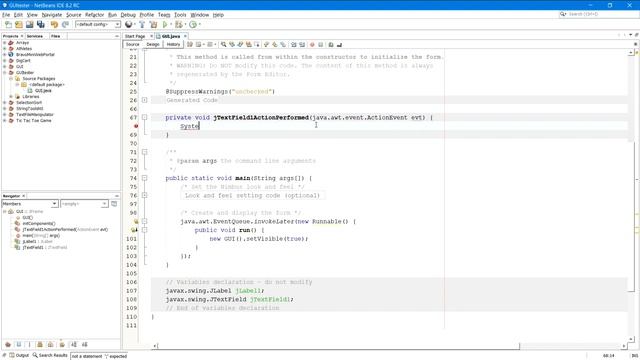Click the Save All icon
Screen dimensions: 640x360
pos(40,24)
